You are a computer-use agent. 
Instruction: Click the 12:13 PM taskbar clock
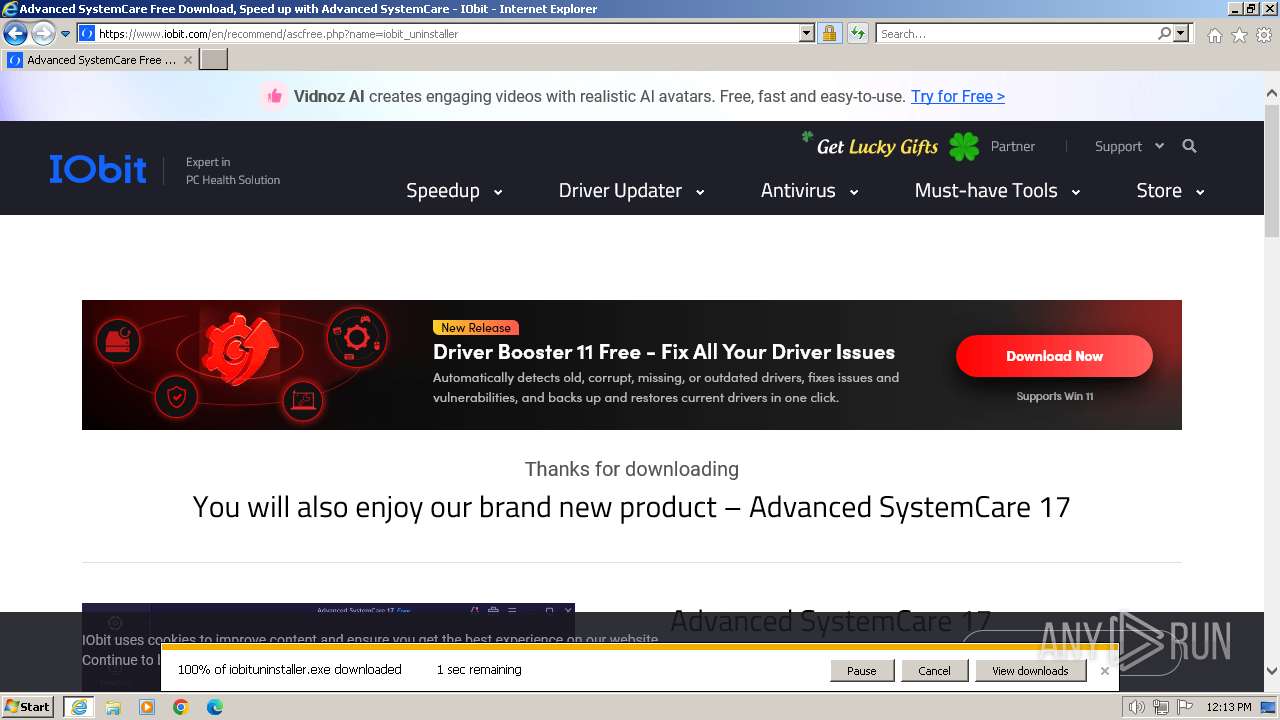(1228, 707)
